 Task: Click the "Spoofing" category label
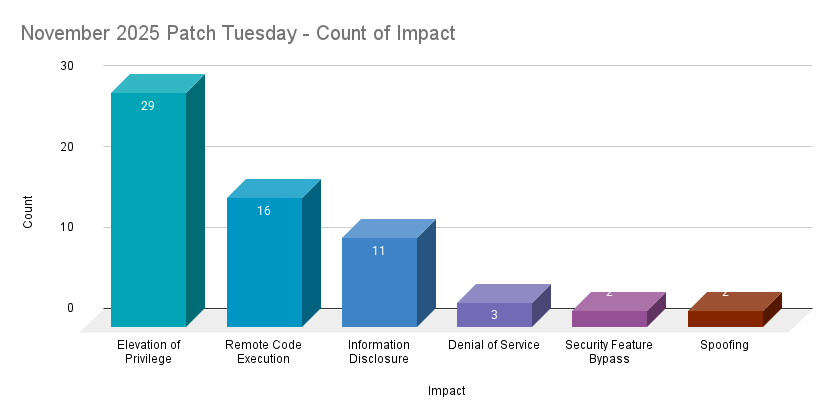click(725, 345)
